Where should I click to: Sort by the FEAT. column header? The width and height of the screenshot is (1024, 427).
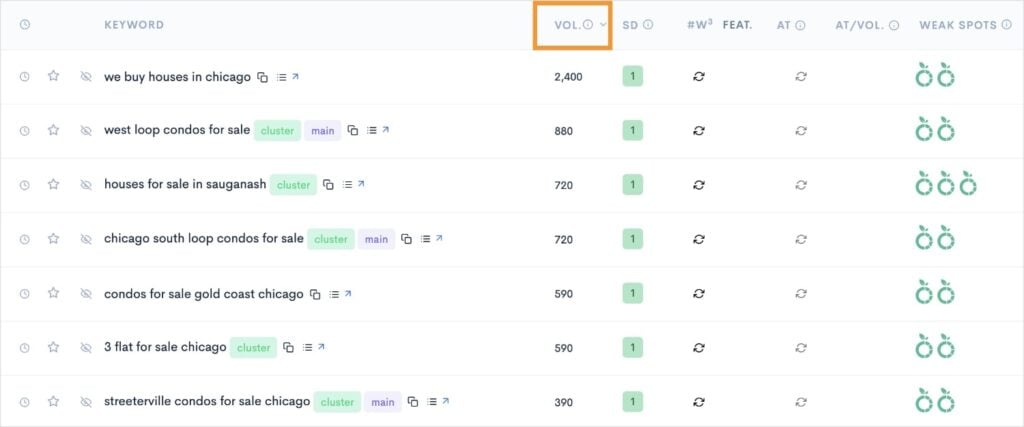737,25
